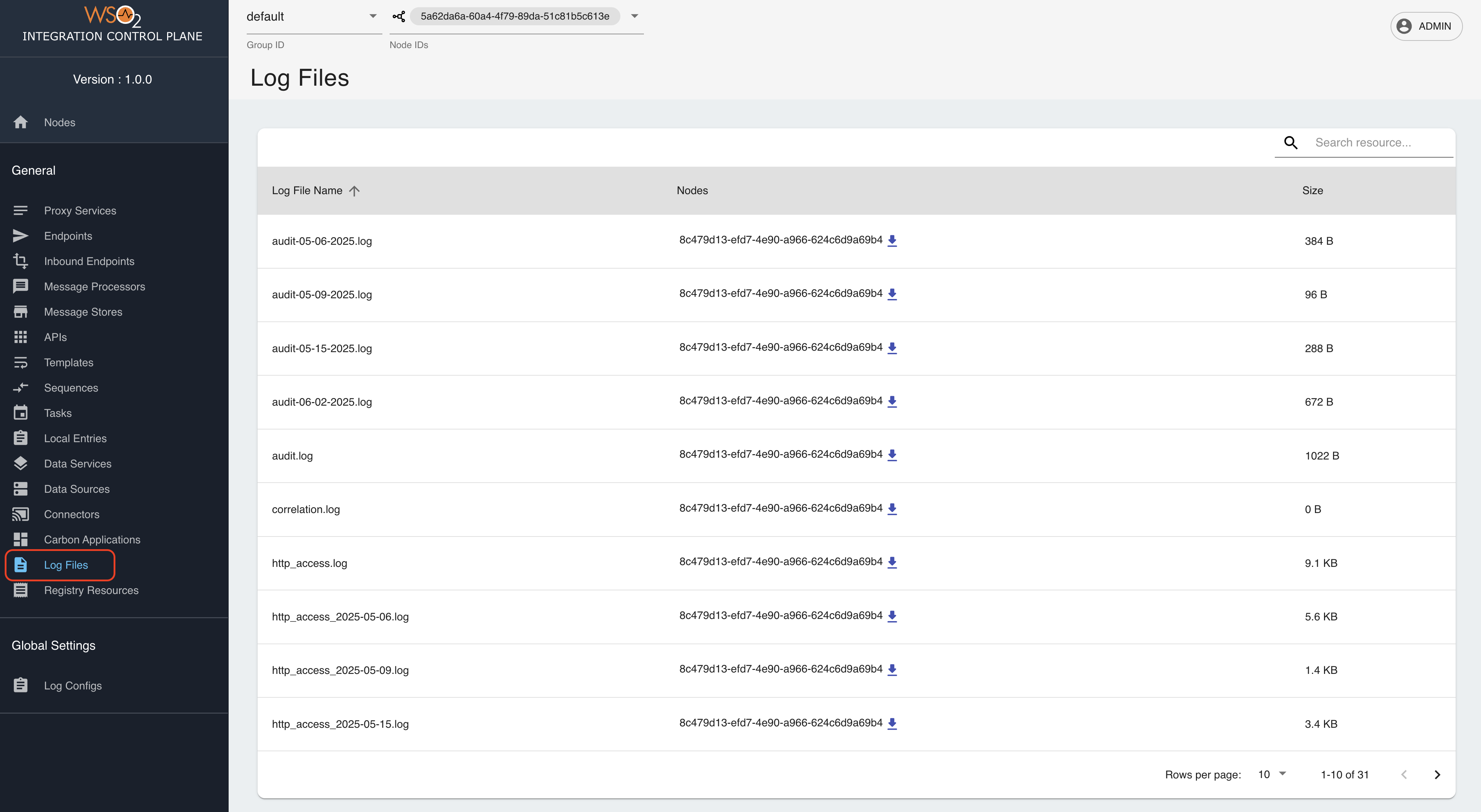Click the WSO2 logo

click(x=113, y=16)
